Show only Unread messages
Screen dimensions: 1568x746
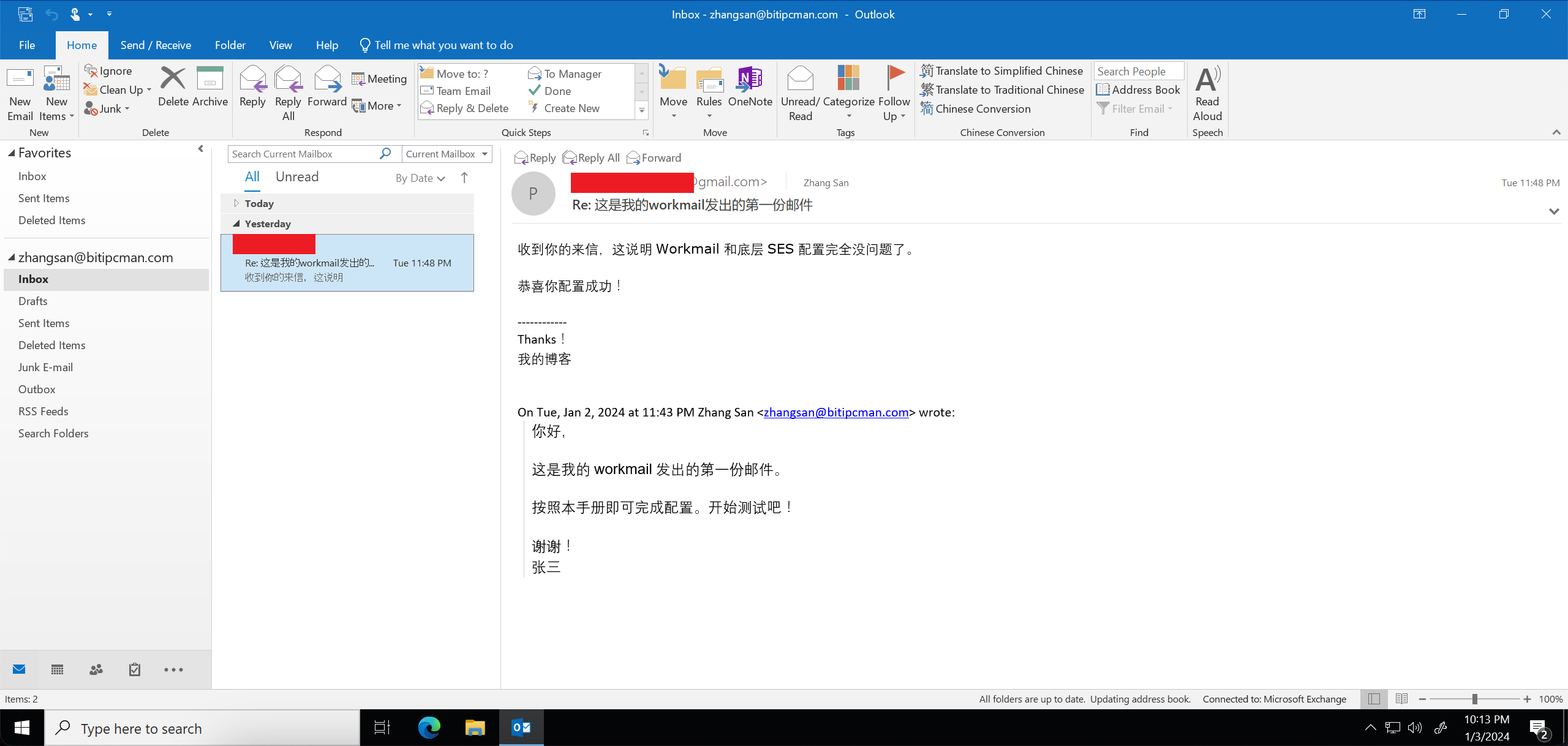[297, 177]
